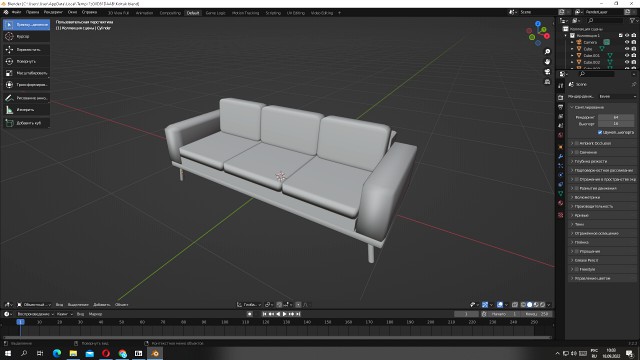Activate the Move tool
The width and height of the screenshot is (640, 360).
27,49
